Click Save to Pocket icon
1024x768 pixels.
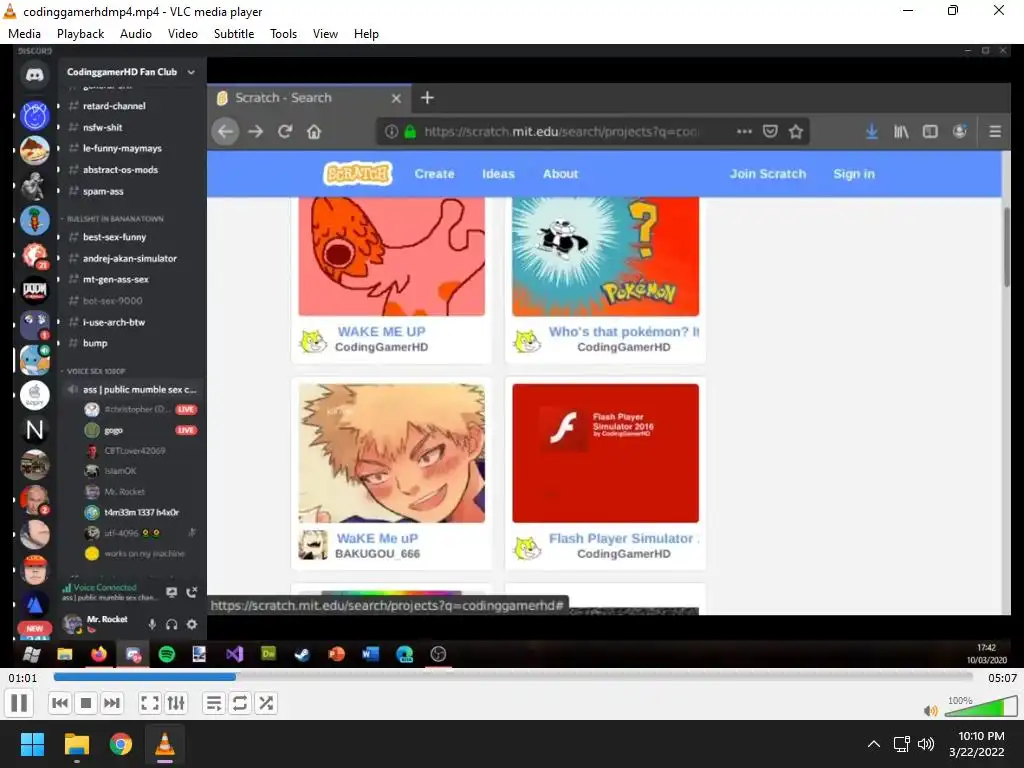771,132
